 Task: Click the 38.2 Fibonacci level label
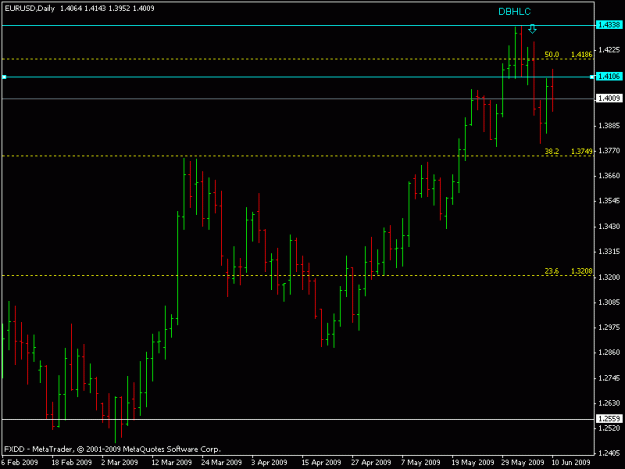(552, 151)
